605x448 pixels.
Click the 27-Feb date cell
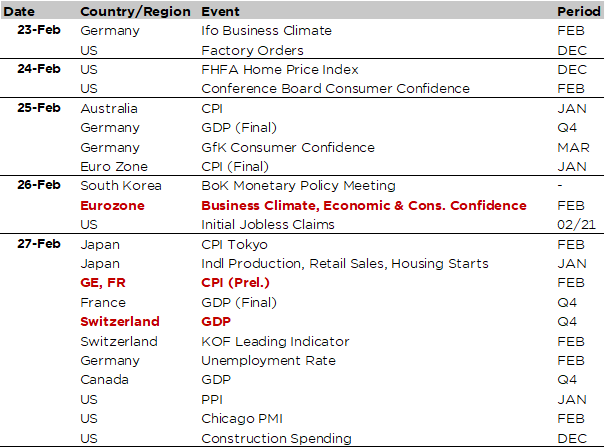click(37, 244)
